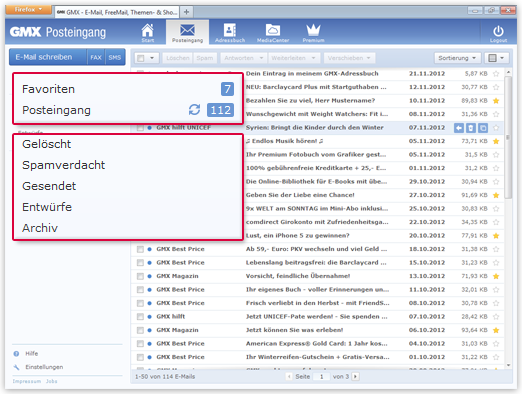The image size is (522, 394).
Task: Click the SMS button
Action: 115,57
